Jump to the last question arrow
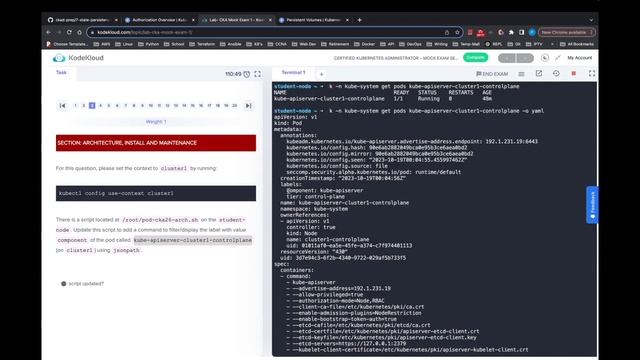This screenshot has width=640, height=360. point(248,106)
